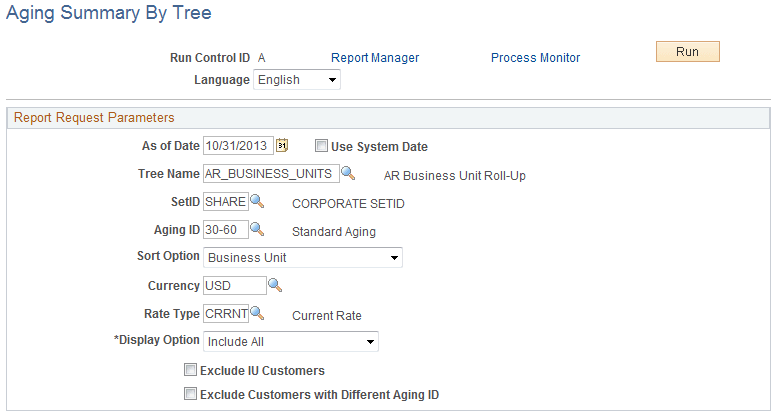Check the Exclude IU Customers box
This screenshot has width=776, height=416.
point(191,371)
